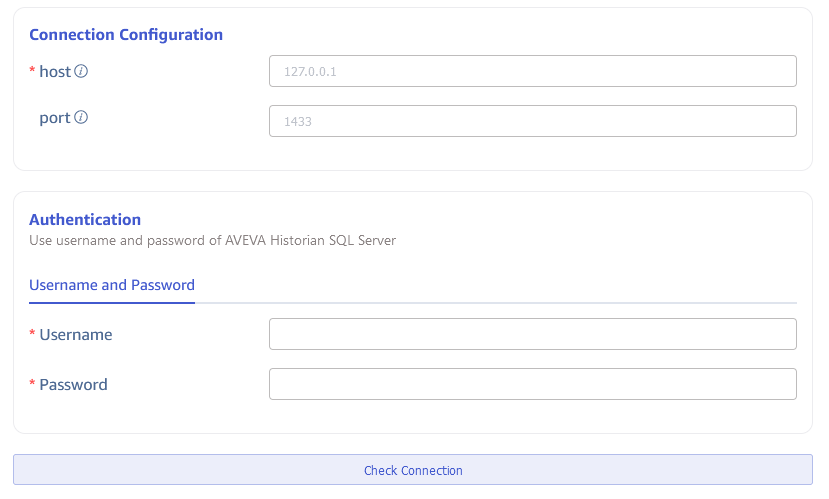Click the Connection Configuration heading
The height and width of the screenshot is (499, 829).
click(126, 35)
